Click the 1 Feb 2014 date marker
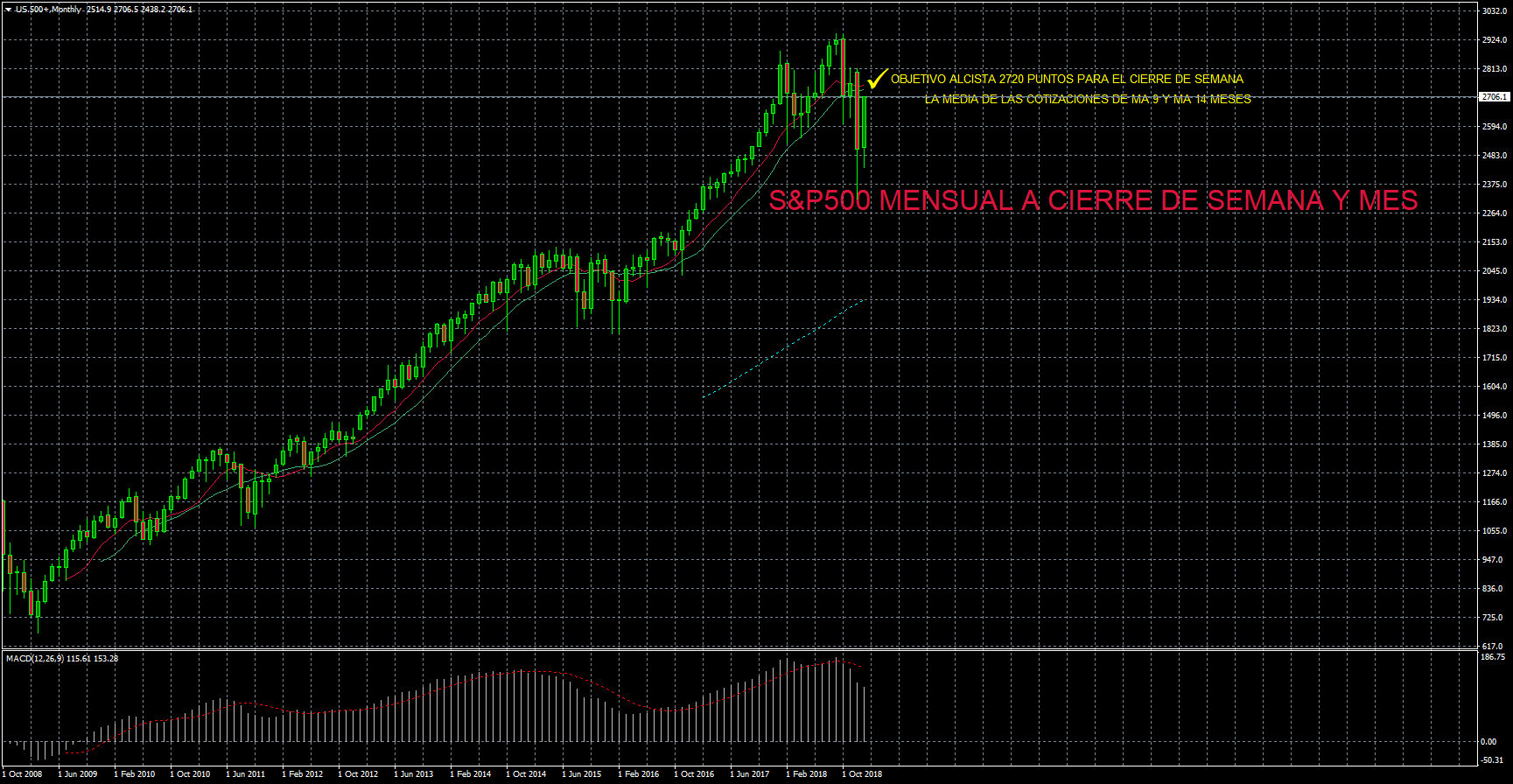1513x784 pixels. (x=471, y=774)
